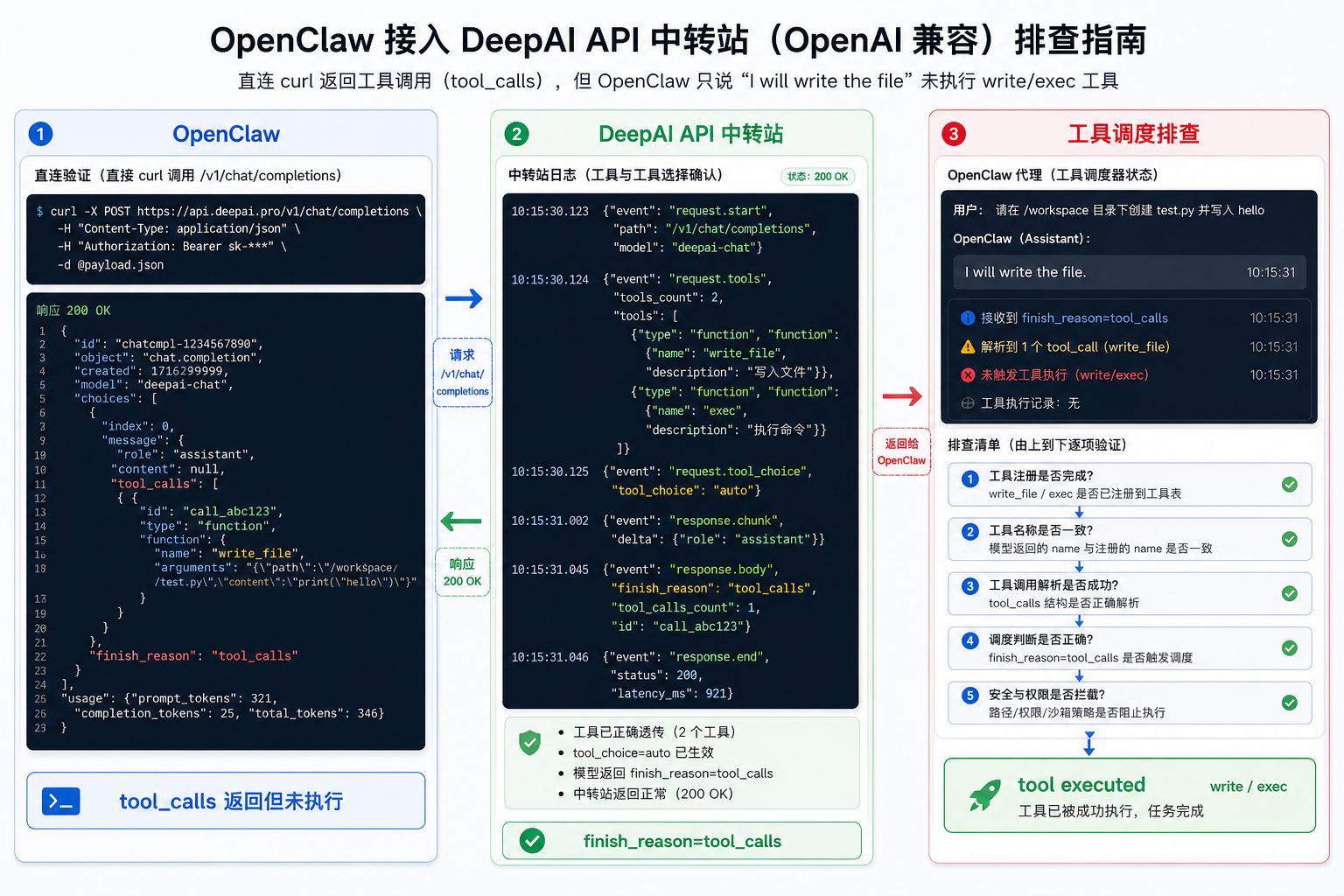This screenshot has width=1344, height=896.
Task: Click the 10:15:31.046 response.end log entry
Action: coord(640,675)
